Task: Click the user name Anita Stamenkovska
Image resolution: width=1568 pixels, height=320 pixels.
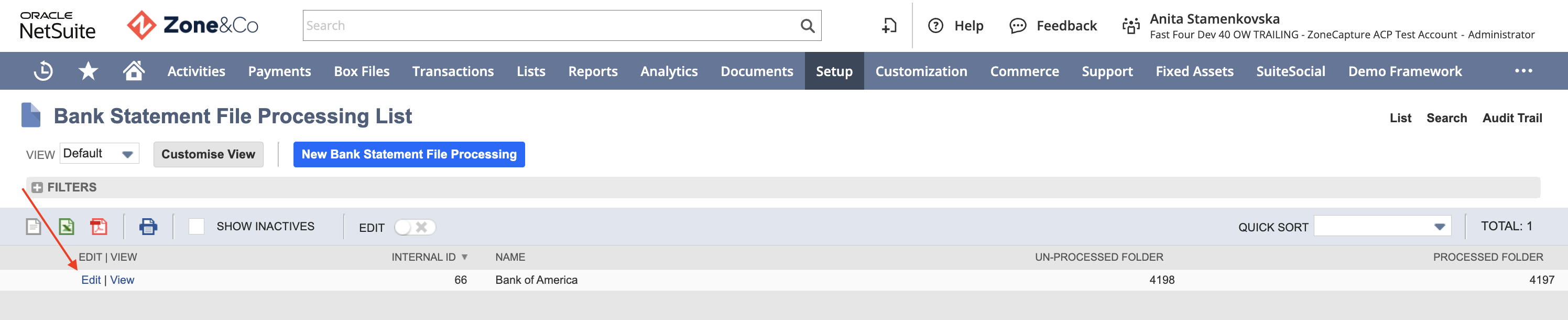Action: pos(1214,19)
